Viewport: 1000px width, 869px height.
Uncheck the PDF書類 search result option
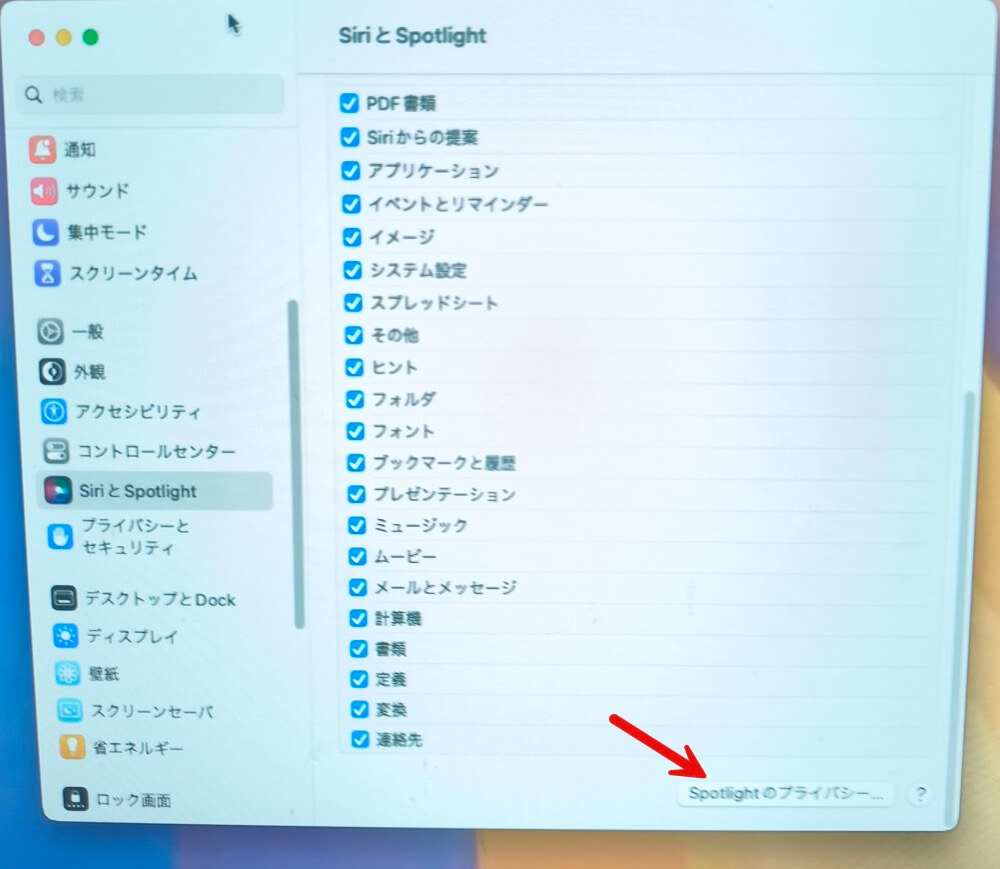click(x=350, y=103)
